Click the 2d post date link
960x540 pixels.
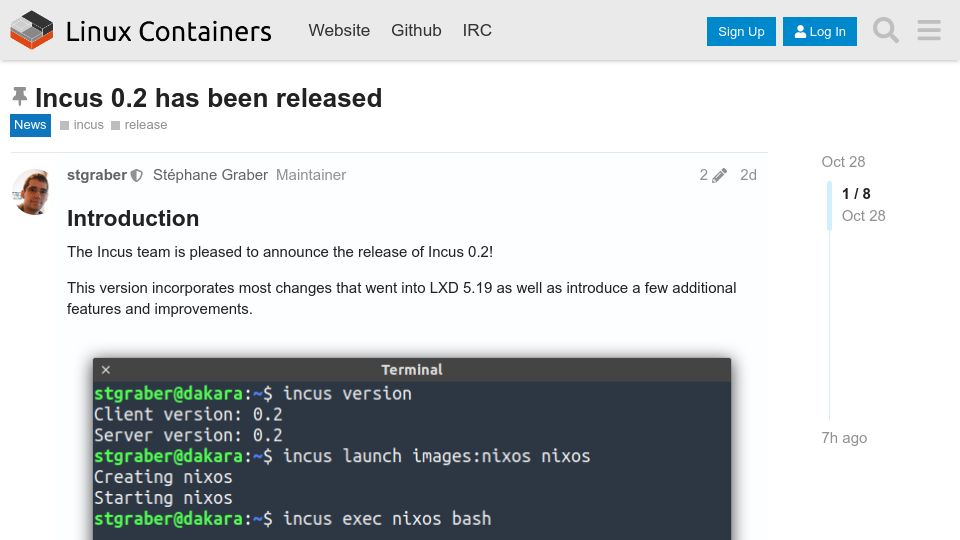pyautogui.click(x=748, y=175)
